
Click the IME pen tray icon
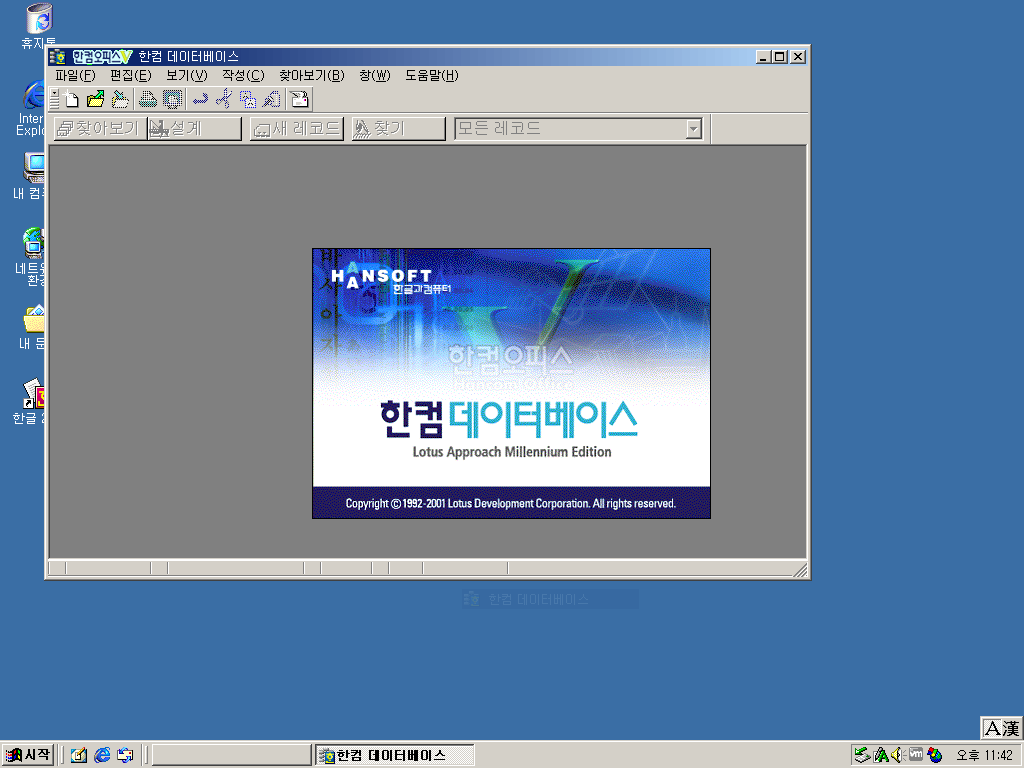pyautogui.click(x=881, y=755)
